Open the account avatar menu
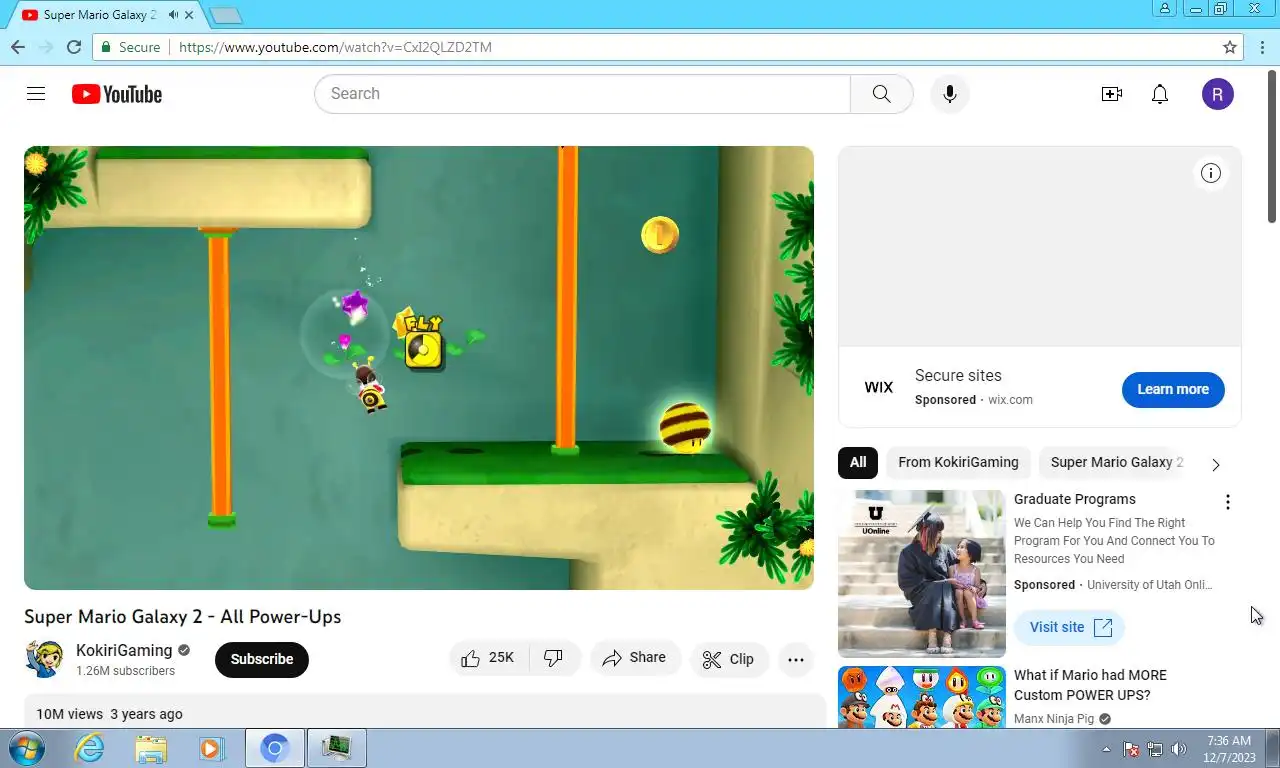Viewport: 1280px width, 768px height. [x=1217, y=94]
